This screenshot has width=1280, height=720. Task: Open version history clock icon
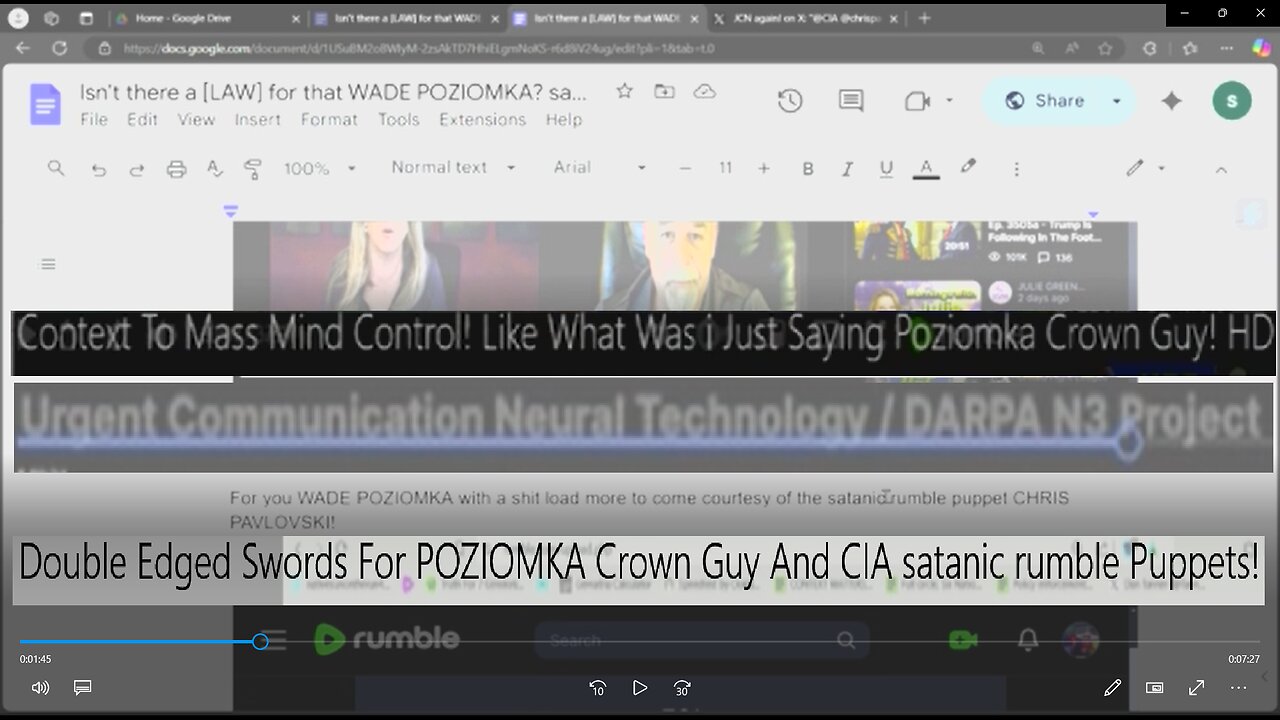790,101
